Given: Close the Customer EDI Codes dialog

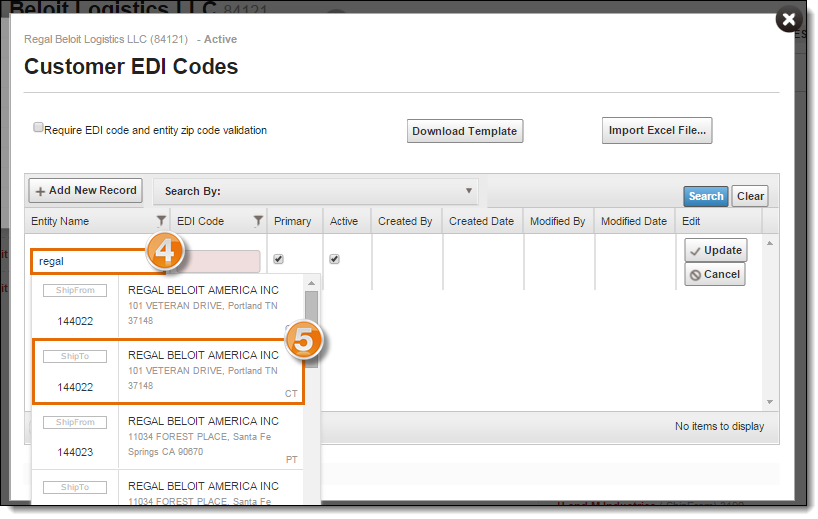Looking at the screenshot, I should pos(788,19).
